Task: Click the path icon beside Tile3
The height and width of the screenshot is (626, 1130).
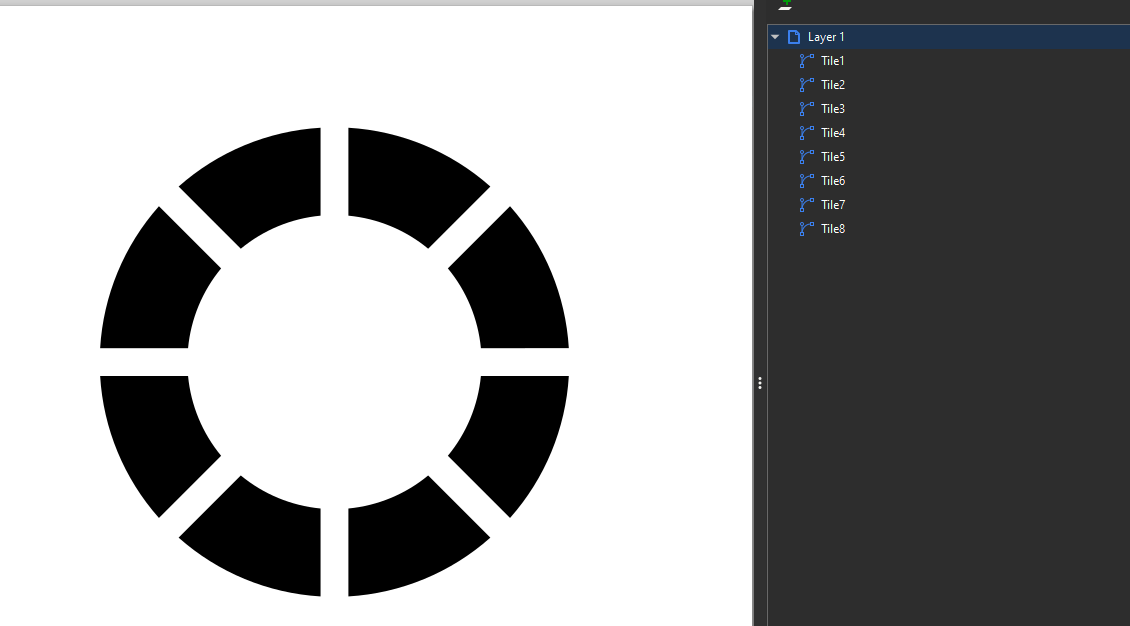Action: 807,109
